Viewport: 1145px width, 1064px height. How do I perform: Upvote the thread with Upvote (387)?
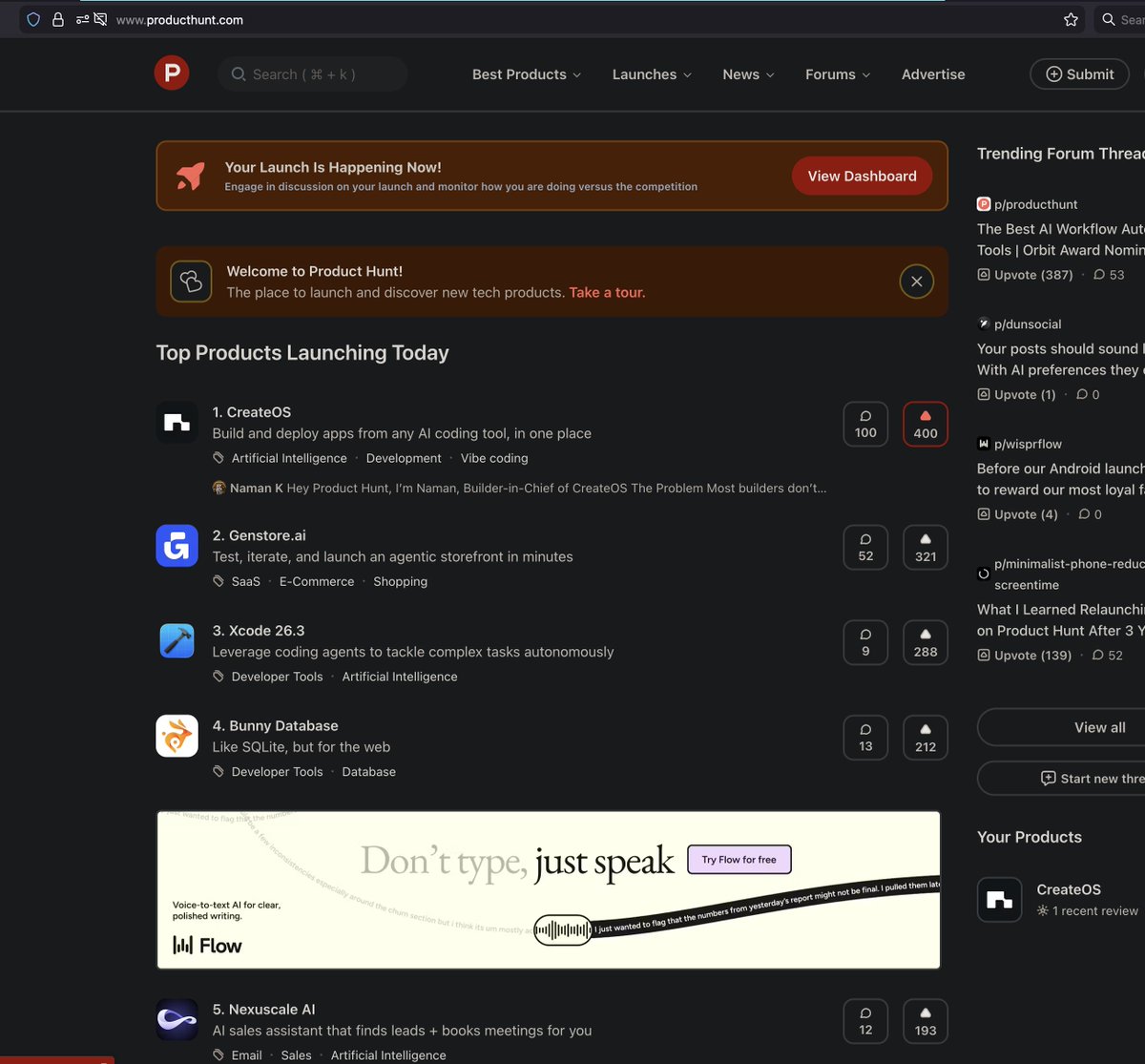pos(1025,275)
